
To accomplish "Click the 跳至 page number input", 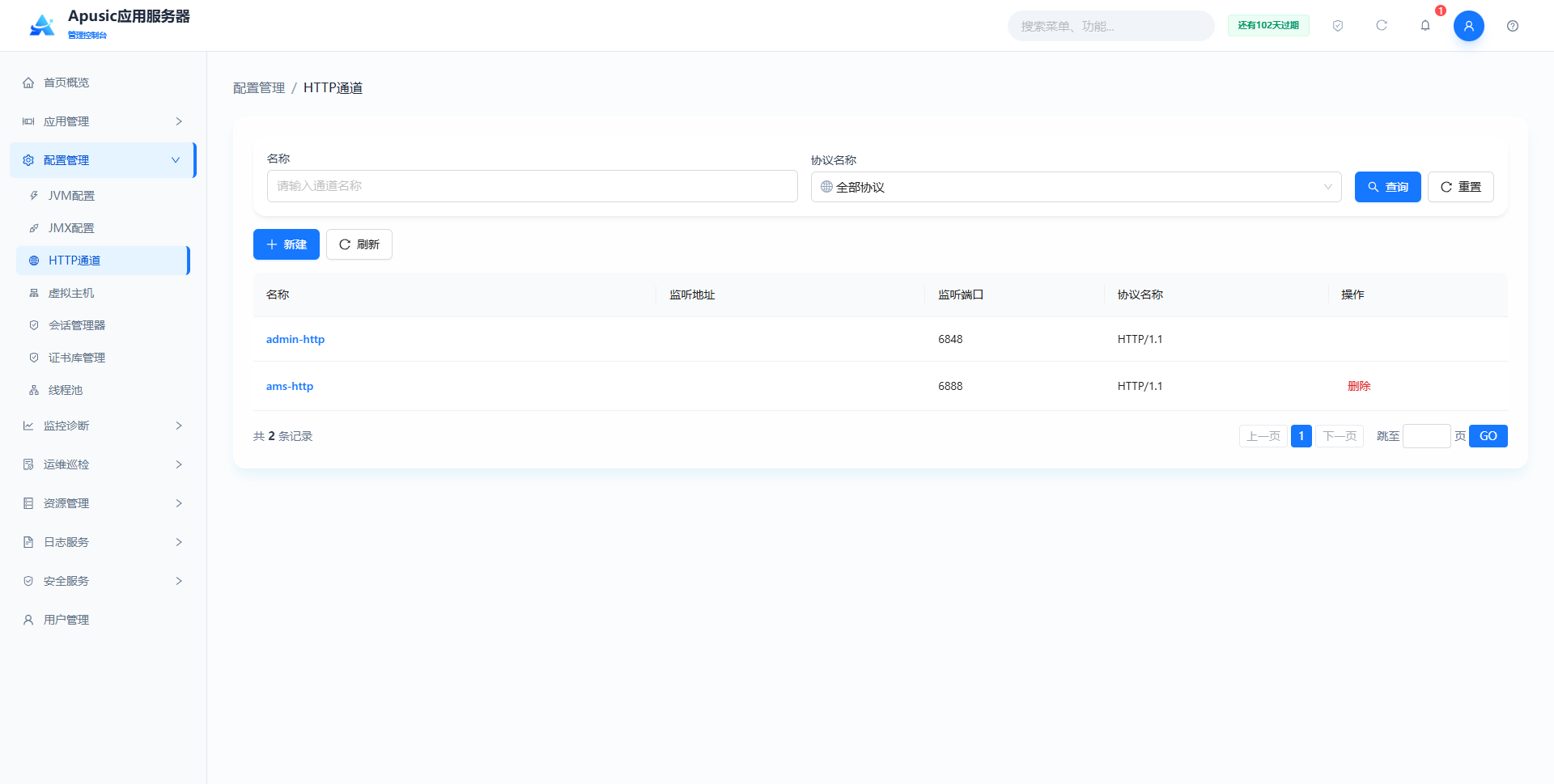I will point(1426,436).
